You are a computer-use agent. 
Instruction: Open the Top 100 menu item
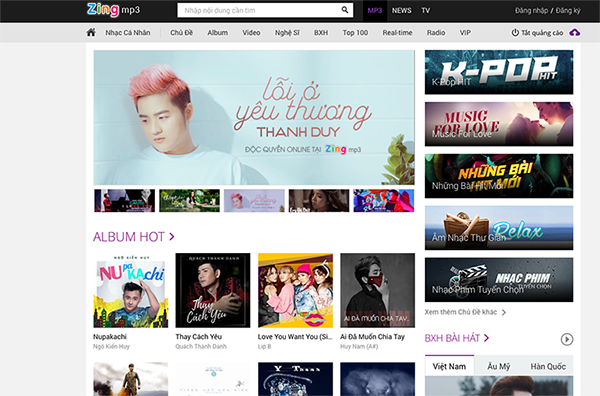(355, 33)
